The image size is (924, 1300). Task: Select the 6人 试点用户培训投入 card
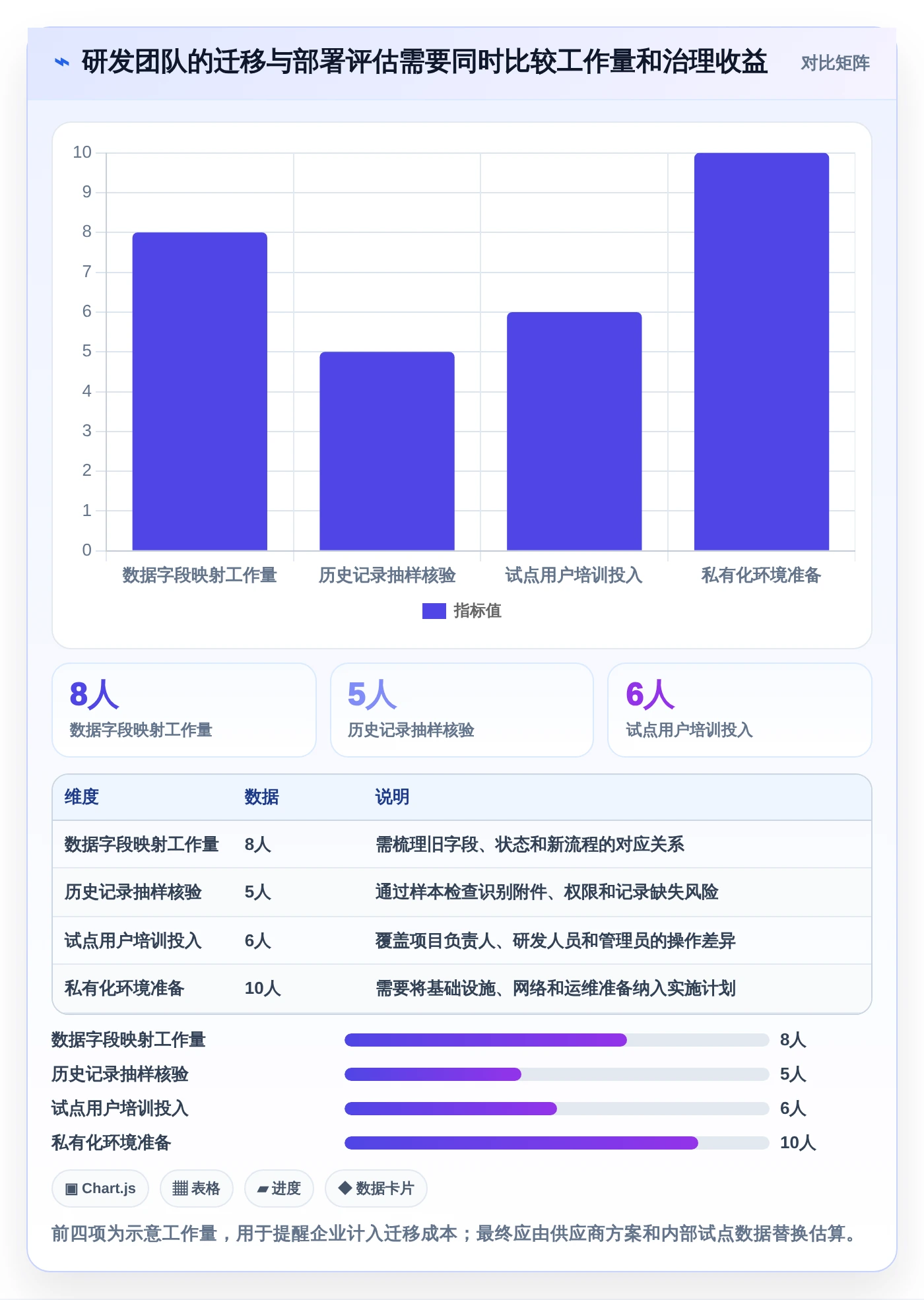740,710
